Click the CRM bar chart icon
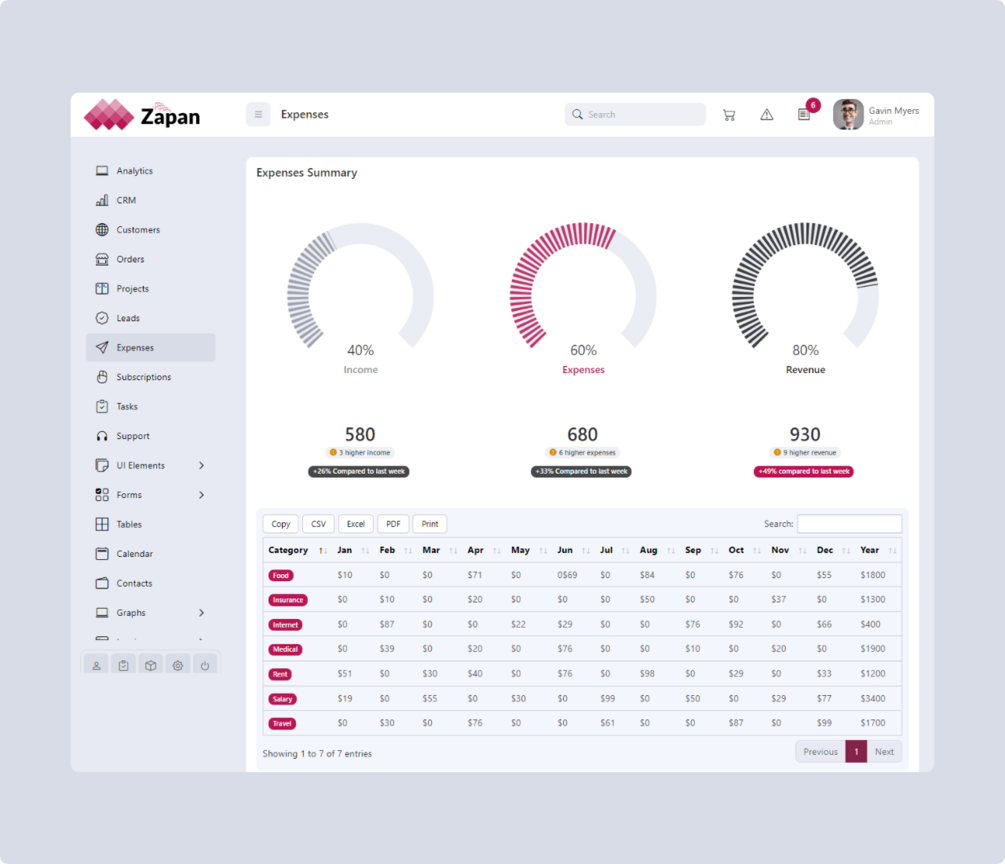Viewport: 1005px width, 864px height. (x=102, y=200)
